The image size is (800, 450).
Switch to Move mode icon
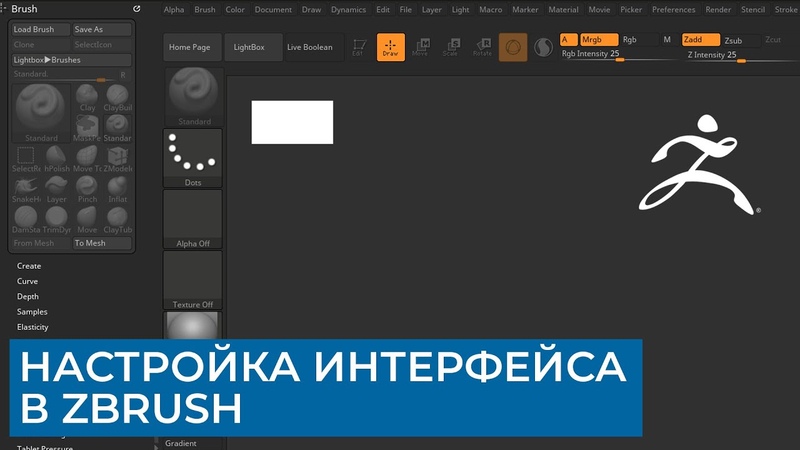(421, 47)
